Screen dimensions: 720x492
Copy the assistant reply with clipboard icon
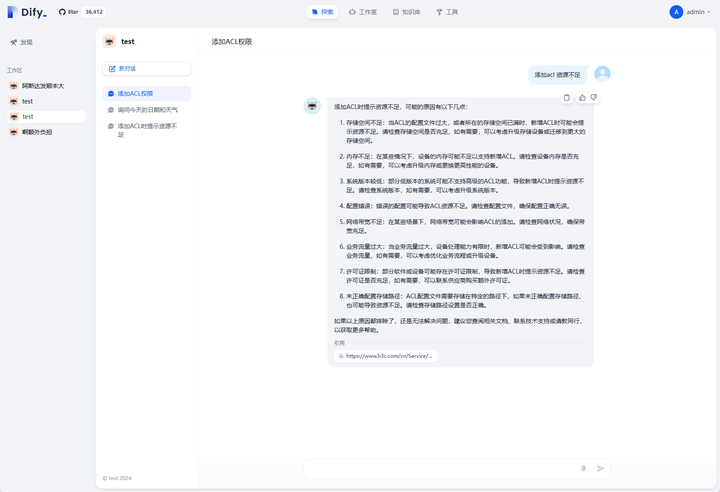click(567, 97)
